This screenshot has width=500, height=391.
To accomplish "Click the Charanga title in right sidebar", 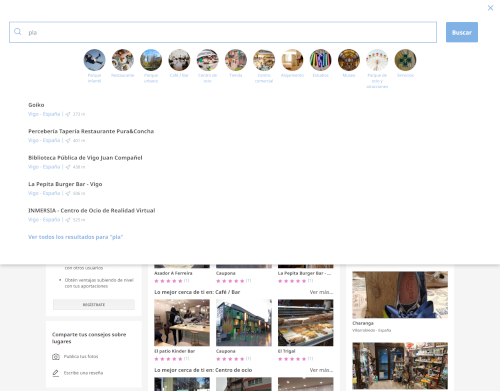I will tap(363, 323).
